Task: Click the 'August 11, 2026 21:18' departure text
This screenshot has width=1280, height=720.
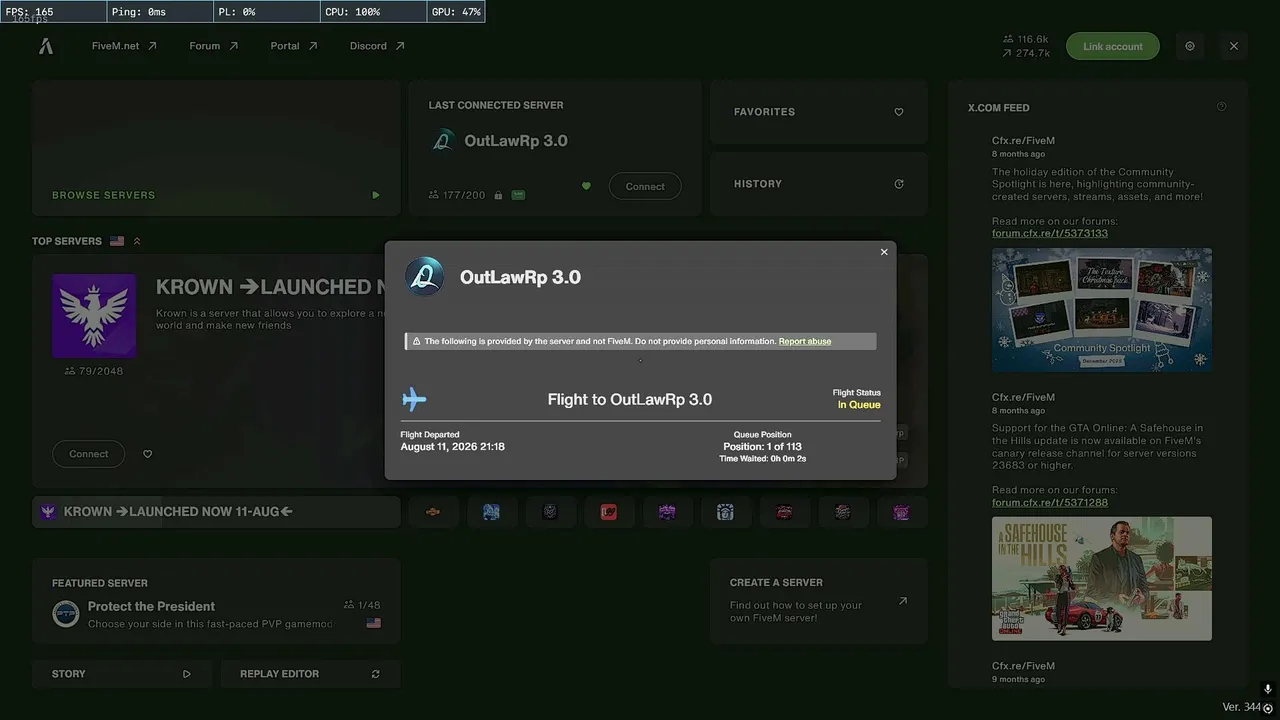Action: point(452,447)
